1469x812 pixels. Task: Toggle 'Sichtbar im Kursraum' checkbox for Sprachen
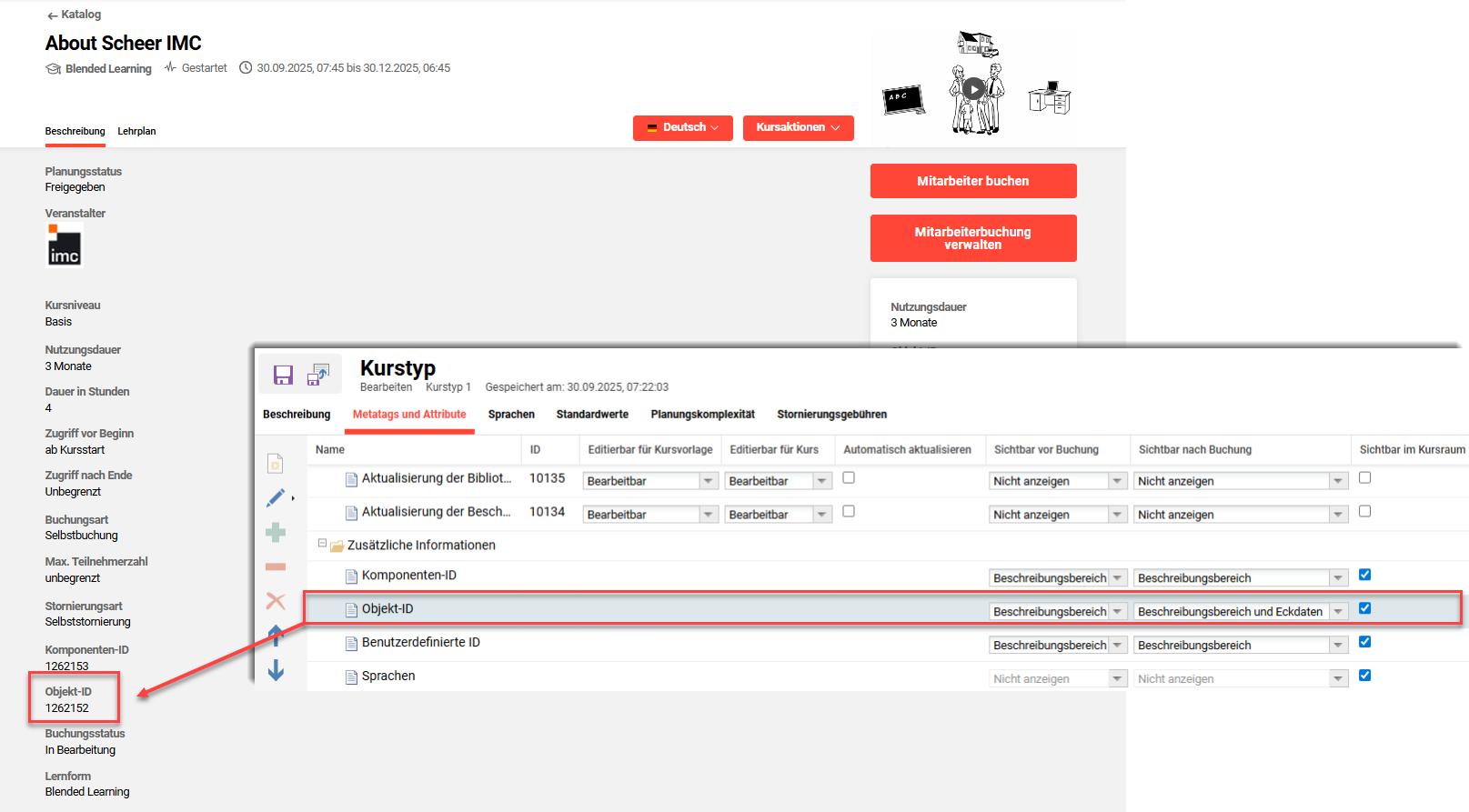click(x=1364, y=676)
